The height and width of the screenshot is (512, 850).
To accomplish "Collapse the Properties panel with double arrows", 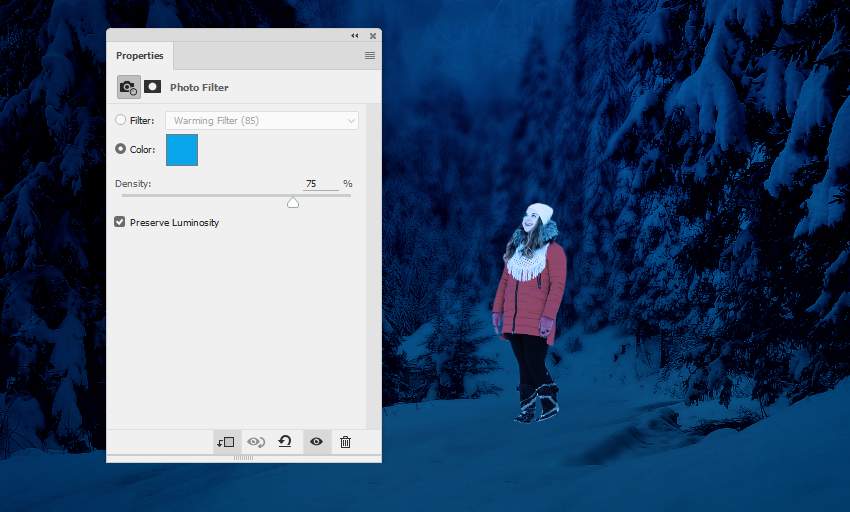I will click(x=355, y=36).
